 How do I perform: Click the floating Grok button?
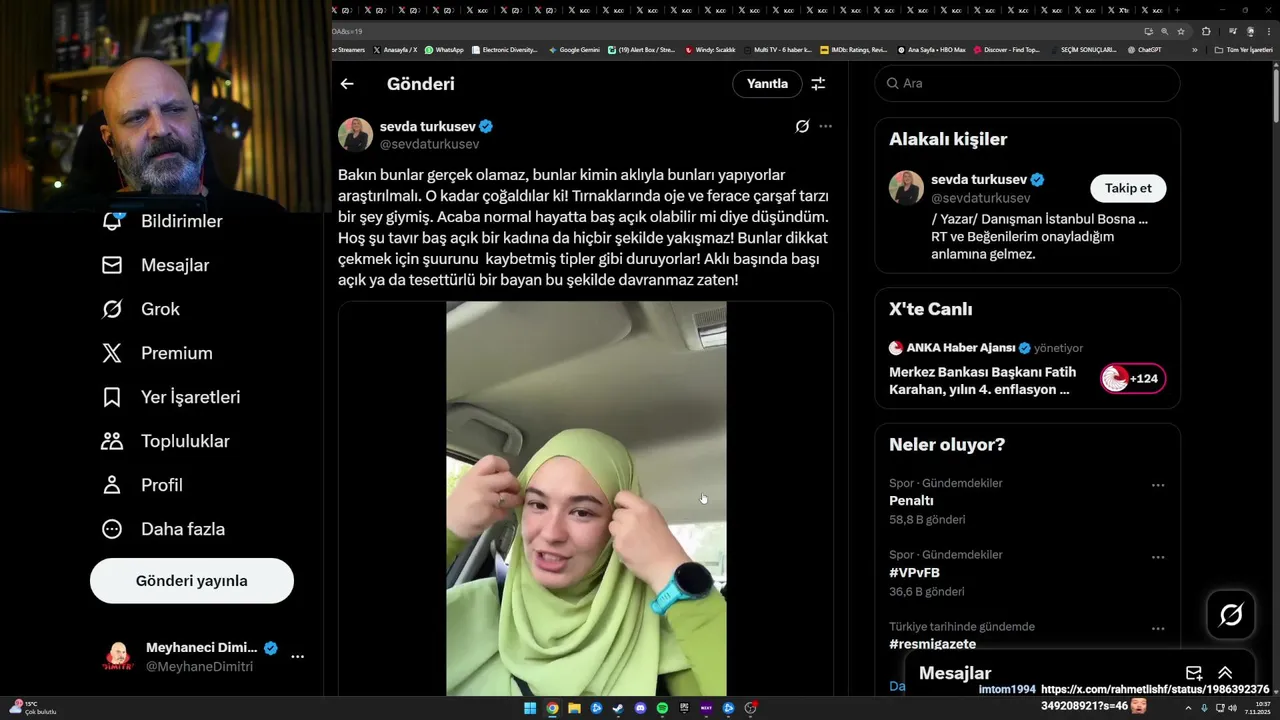click(x=1231, y=615)
